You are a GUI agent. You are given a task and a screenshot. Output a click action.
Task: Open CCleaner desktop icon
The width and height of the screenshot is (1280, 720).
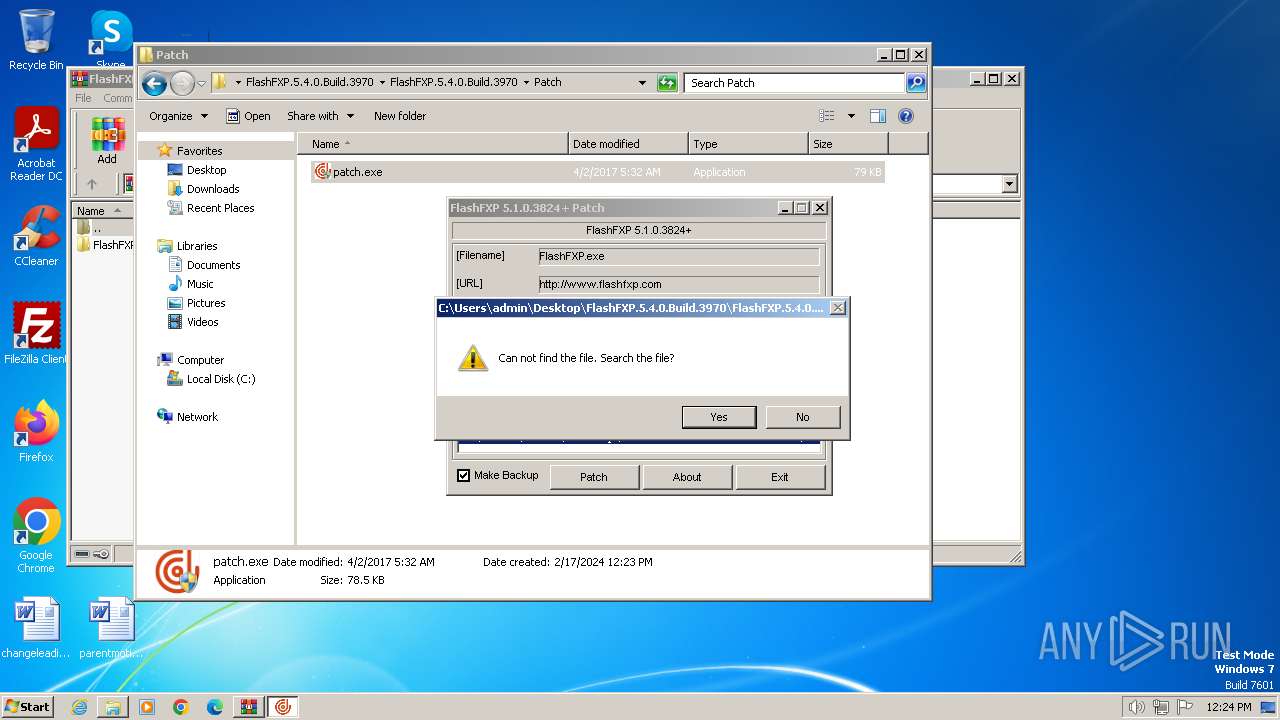click(x=36, y=237)
